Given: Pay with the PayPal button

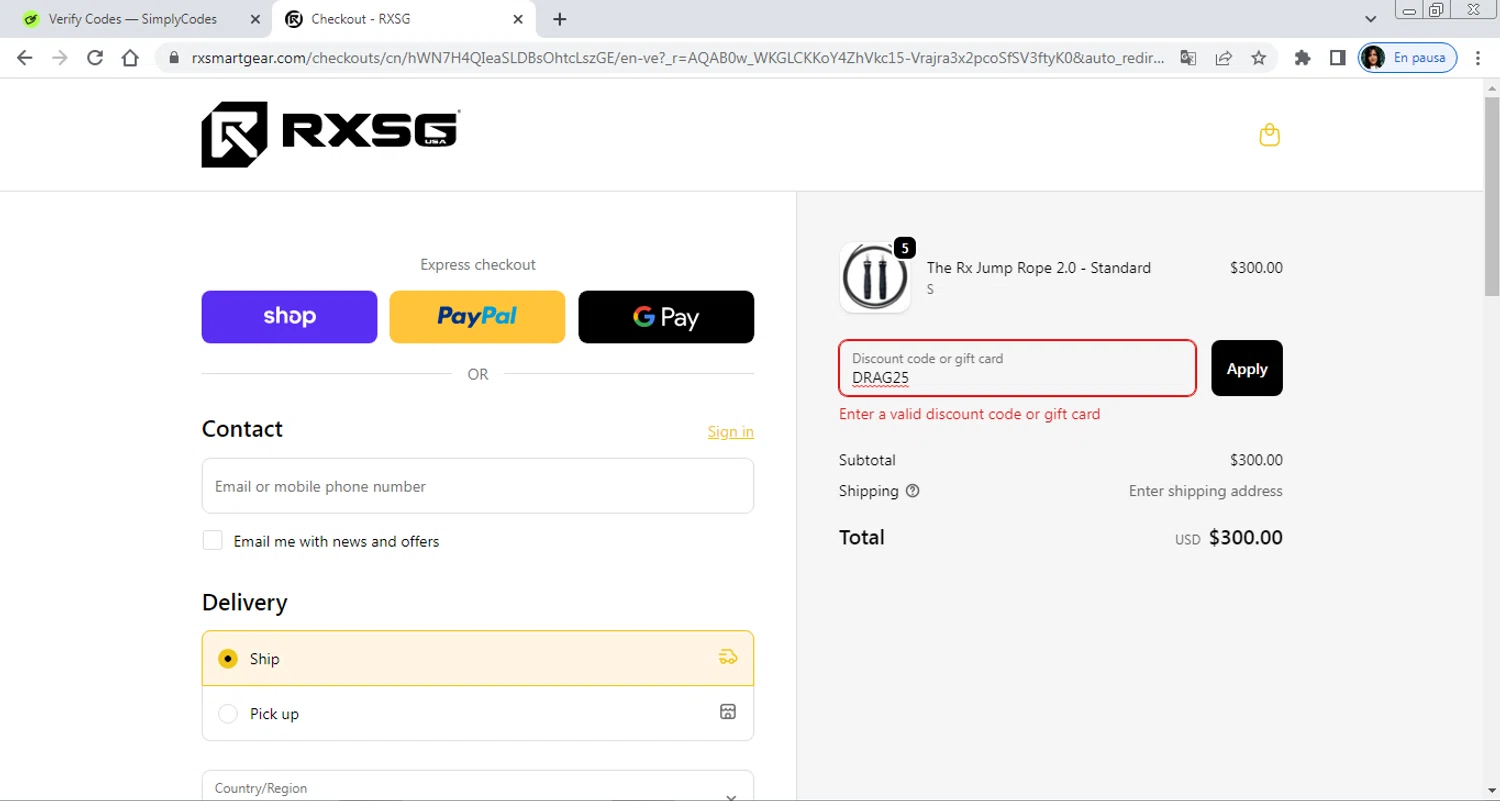Looking at the screenshot, I should point(477,317).
